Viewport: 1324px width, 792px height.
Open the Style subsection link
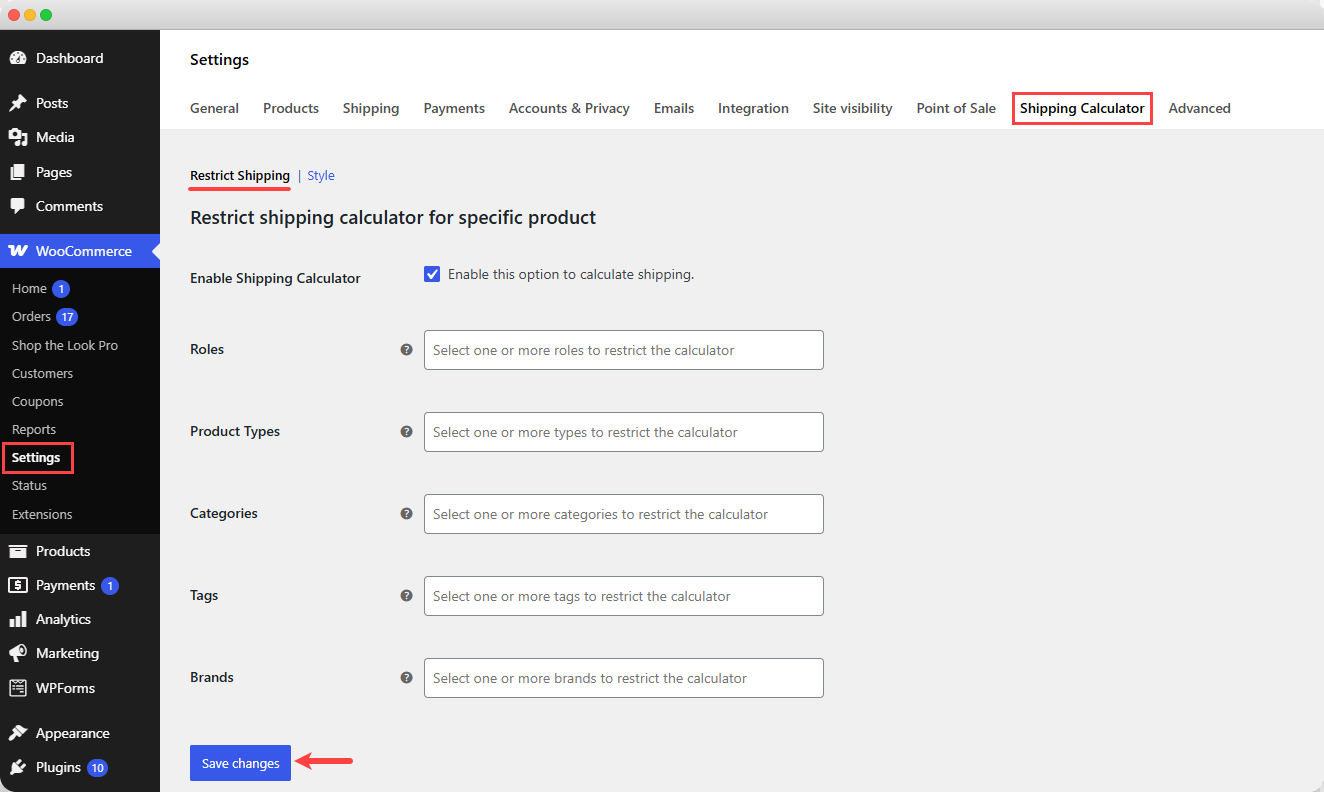click(x=321, y=175)
